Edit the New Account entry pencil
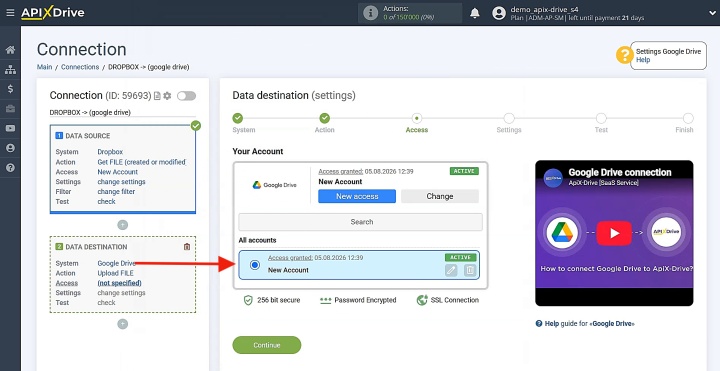Screen dimensions: 720x371 [451, 270]
